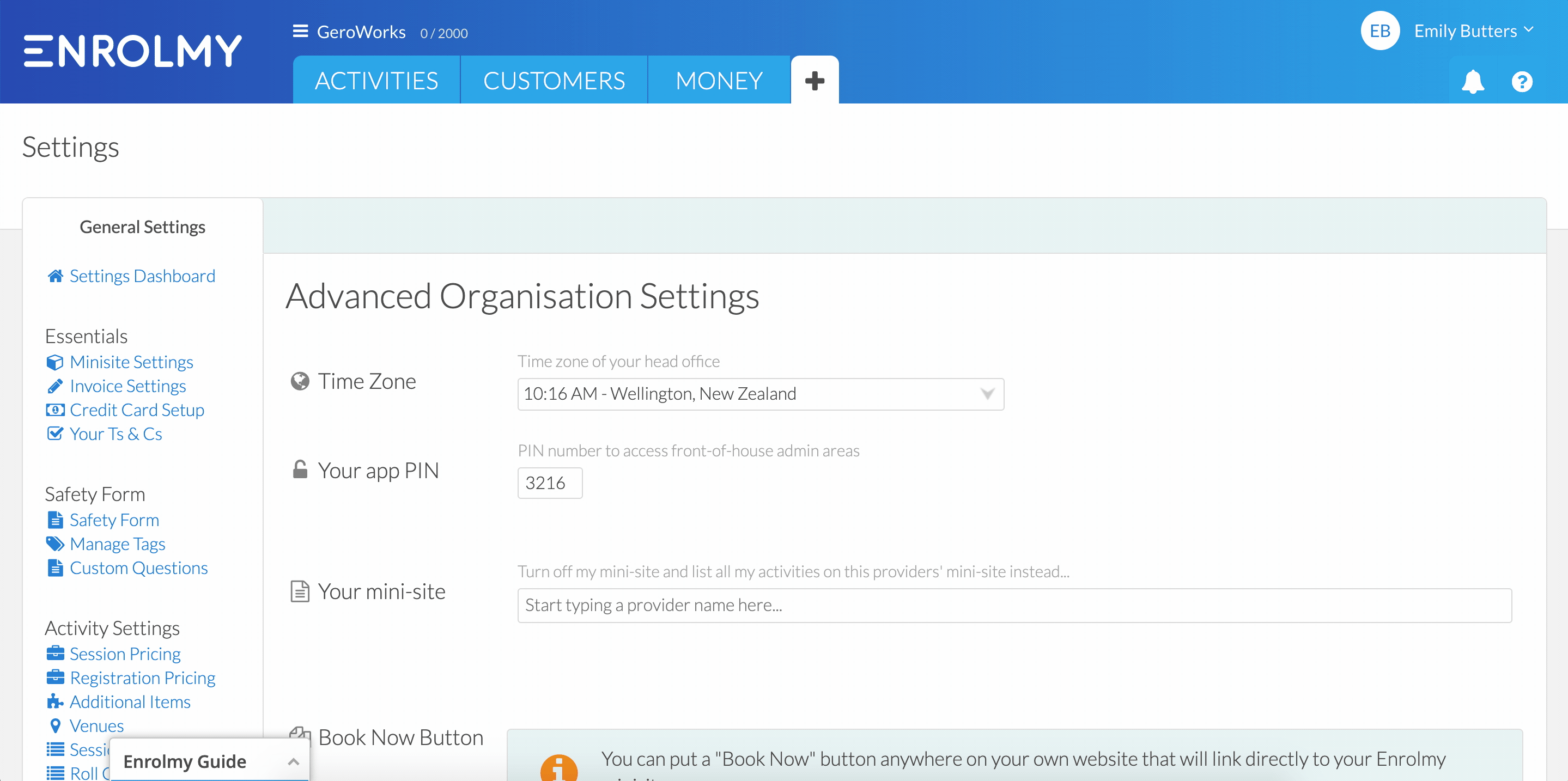The height and width of the screenshot is (781, 1568).
Task: Go to Settings Dashboard
Action: (142, 276)
